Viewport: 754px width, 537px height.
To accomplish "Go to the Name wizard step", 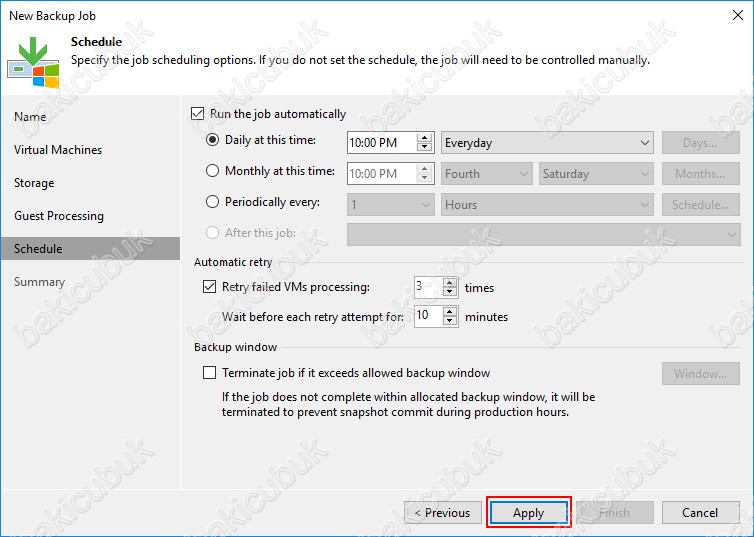I will (x=30, y=117).
